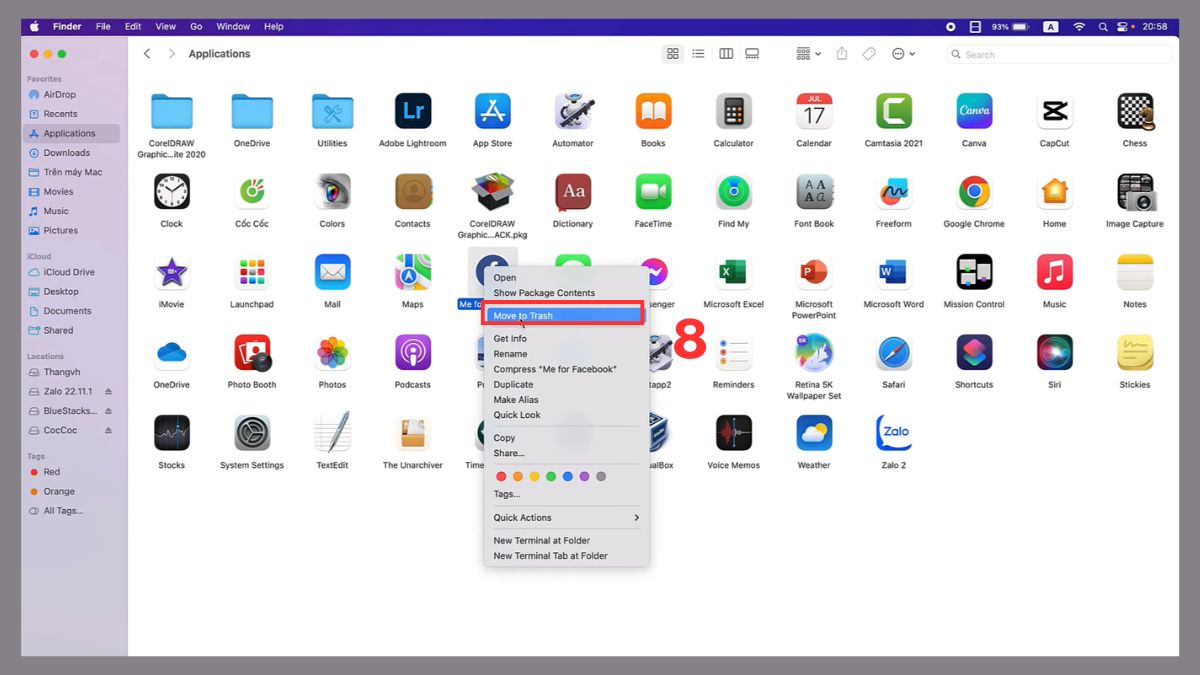The width and height of the screenshot is (1200, 675).
Task: Open the Go menu in menu bar
Action: [x=196, y=27]
